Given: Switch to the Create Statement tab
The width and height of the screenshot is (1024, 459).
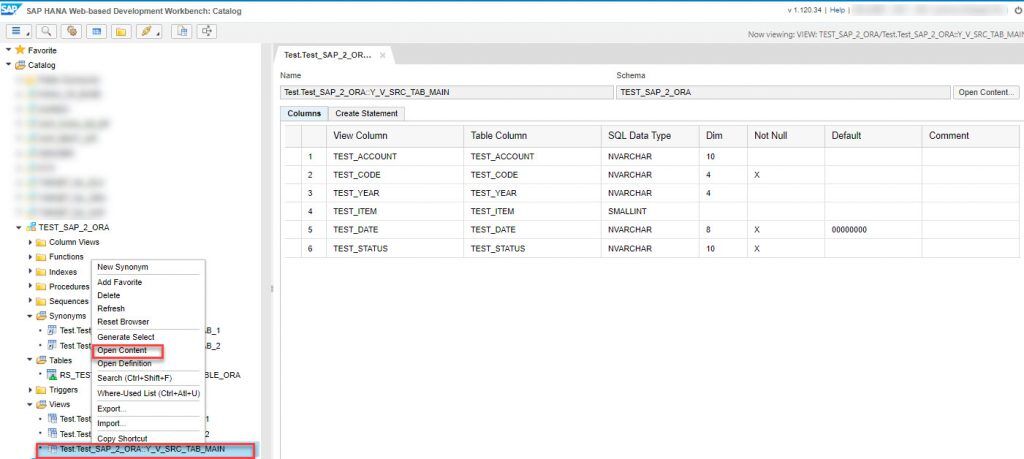Looking at the screenshot, I should pos(366,114).
